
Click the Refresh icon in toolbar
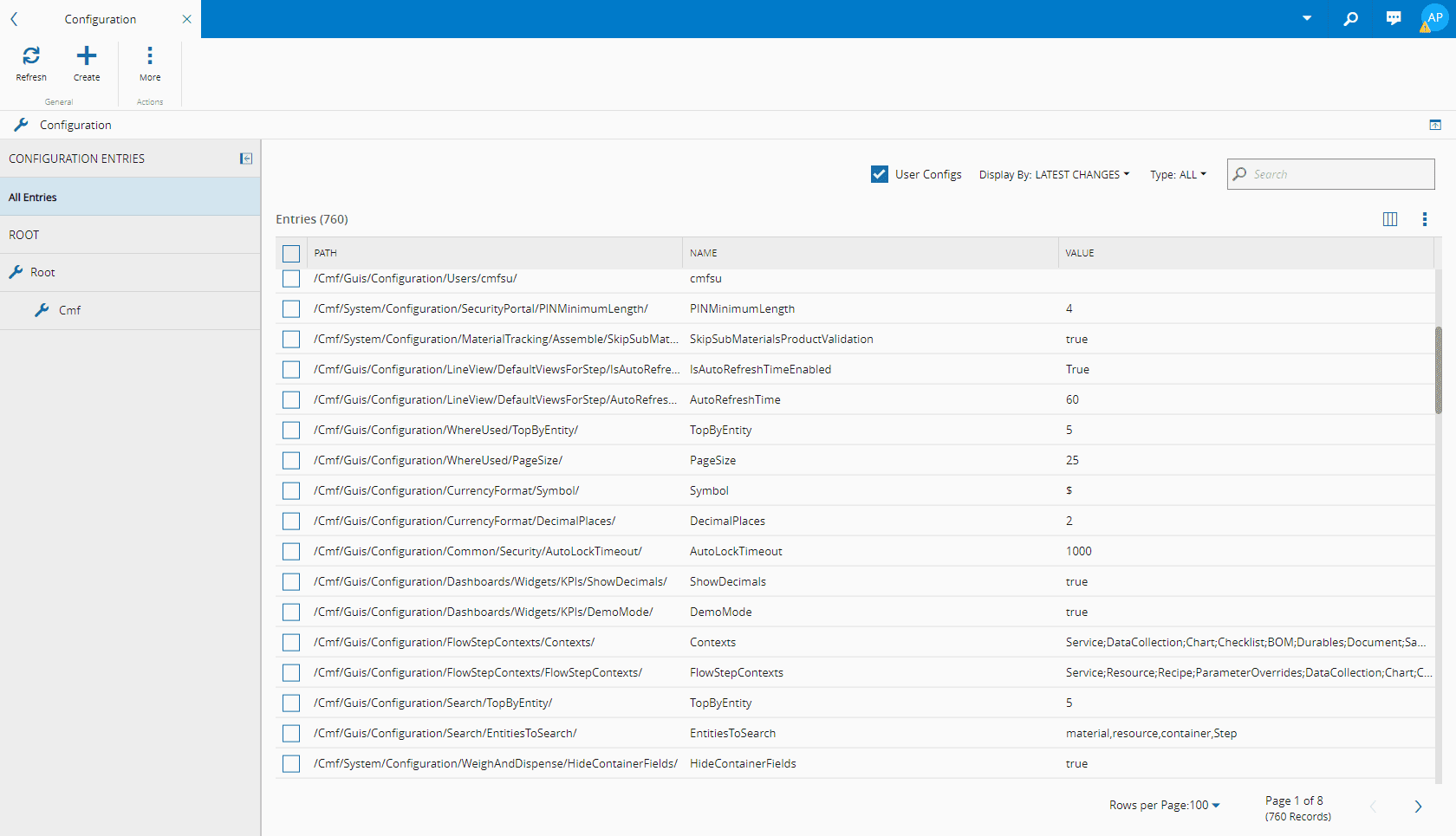[31, 56]
